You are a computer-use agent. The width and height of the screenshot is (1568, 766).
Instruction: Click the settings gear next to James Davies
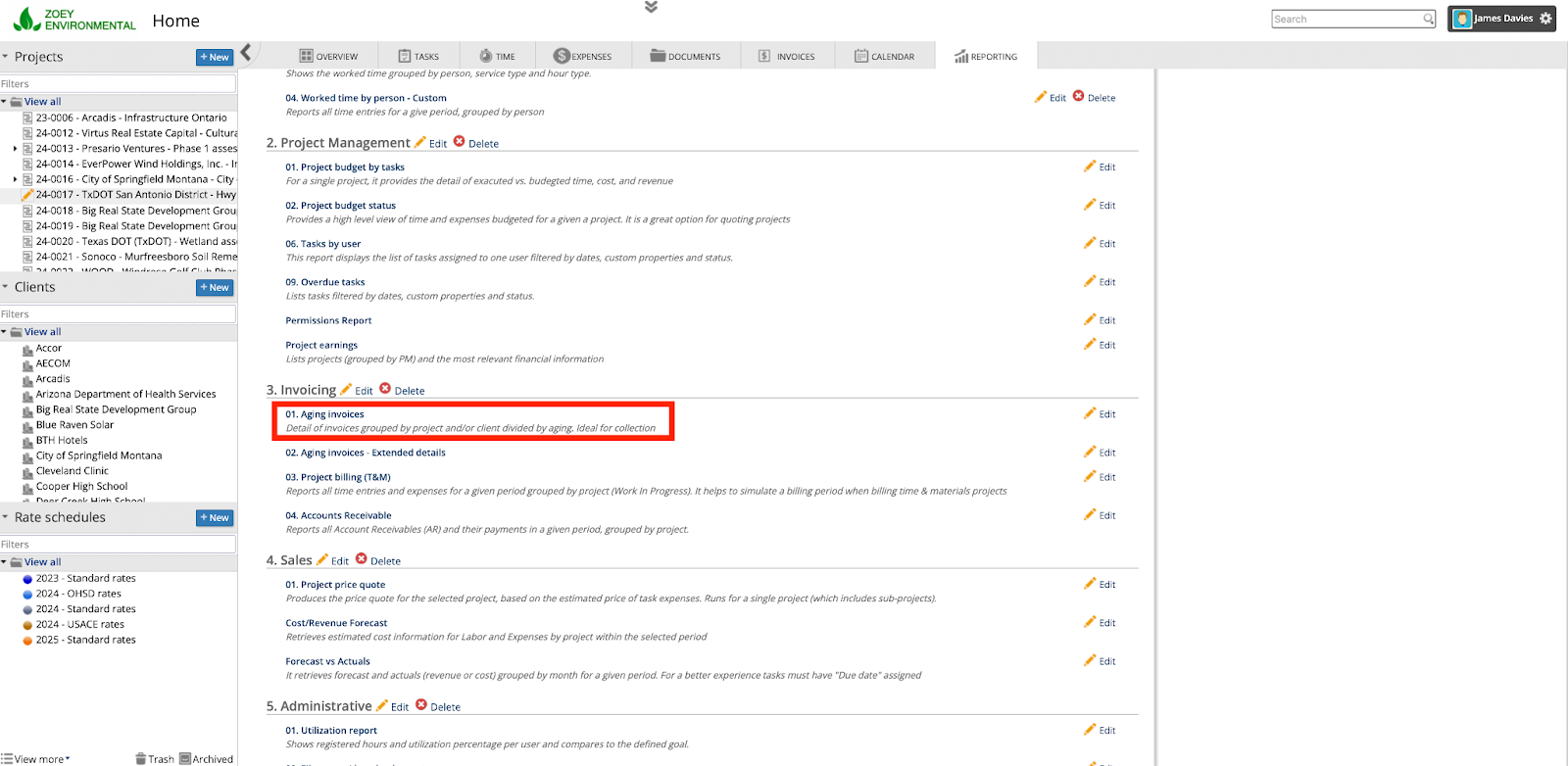pos(1545,19)
